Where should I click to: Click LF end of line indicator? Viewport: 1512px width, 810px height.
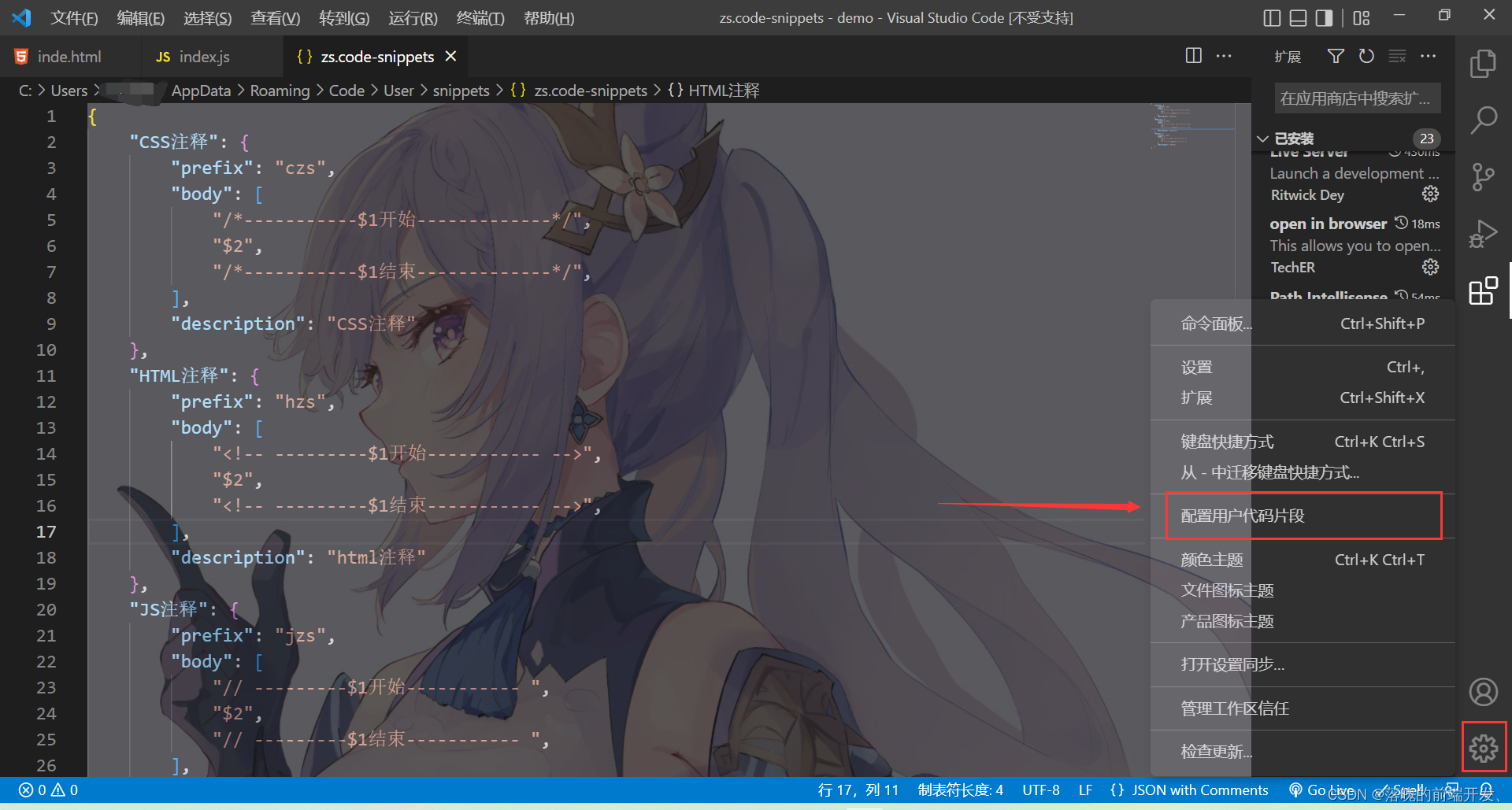pyautogui.click(x=1084, y=790)
